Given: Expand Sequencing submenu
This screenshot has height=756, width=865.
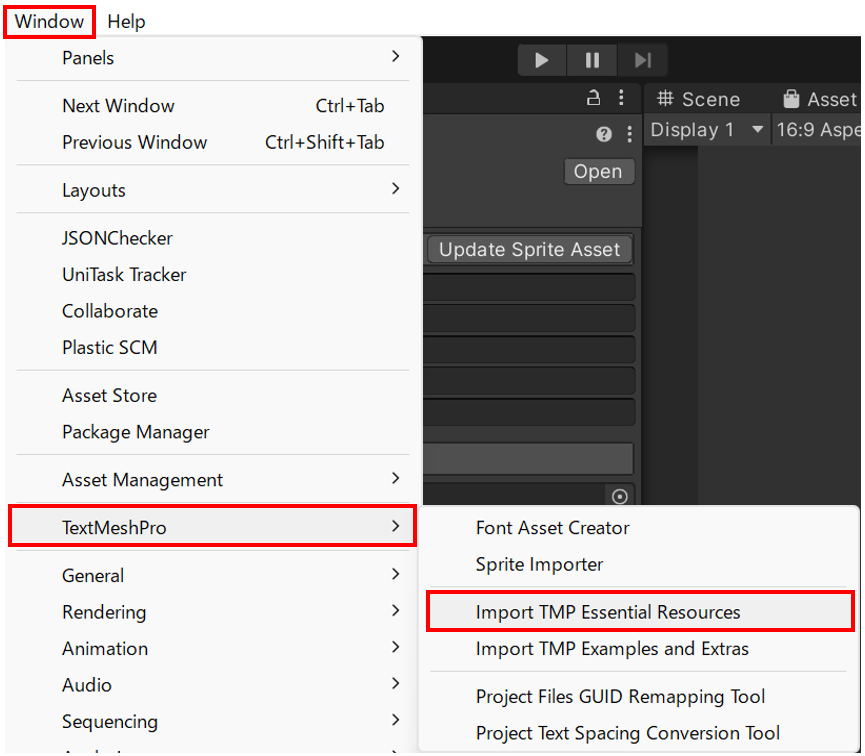Looking at the screenshot, I should pyautogui.click(x=212, y=721).
